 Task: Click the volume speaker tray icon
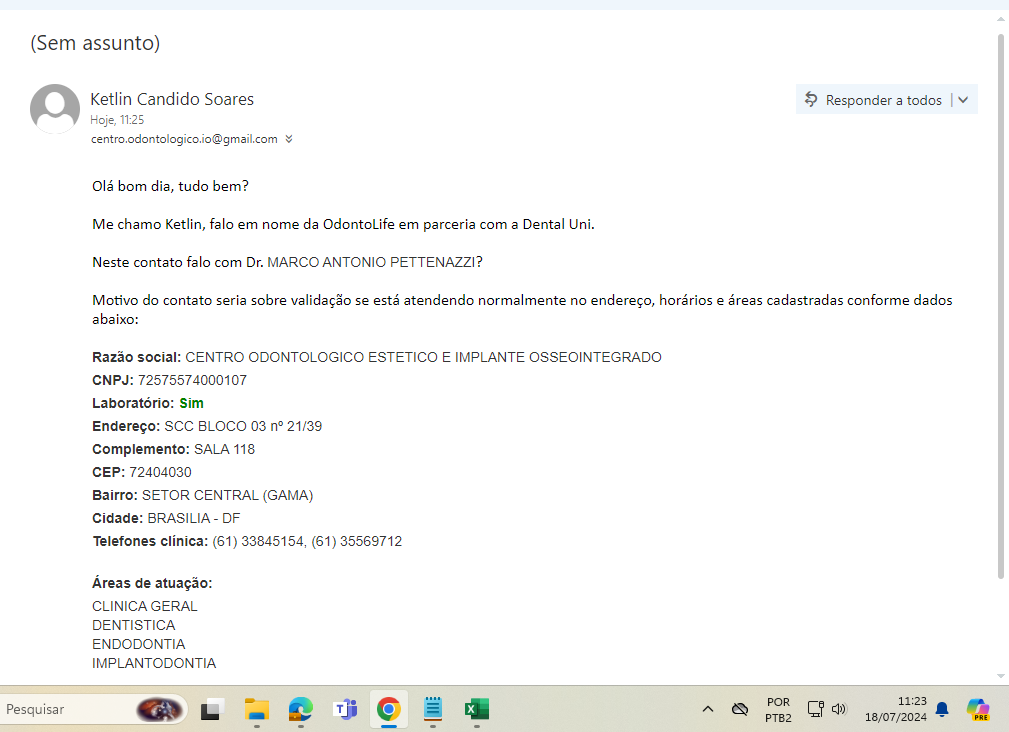click(838, 709)
